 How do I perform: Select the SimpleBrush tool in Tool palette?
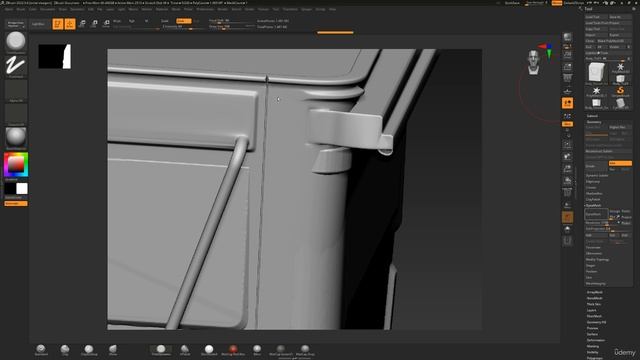tap(620, 91)
